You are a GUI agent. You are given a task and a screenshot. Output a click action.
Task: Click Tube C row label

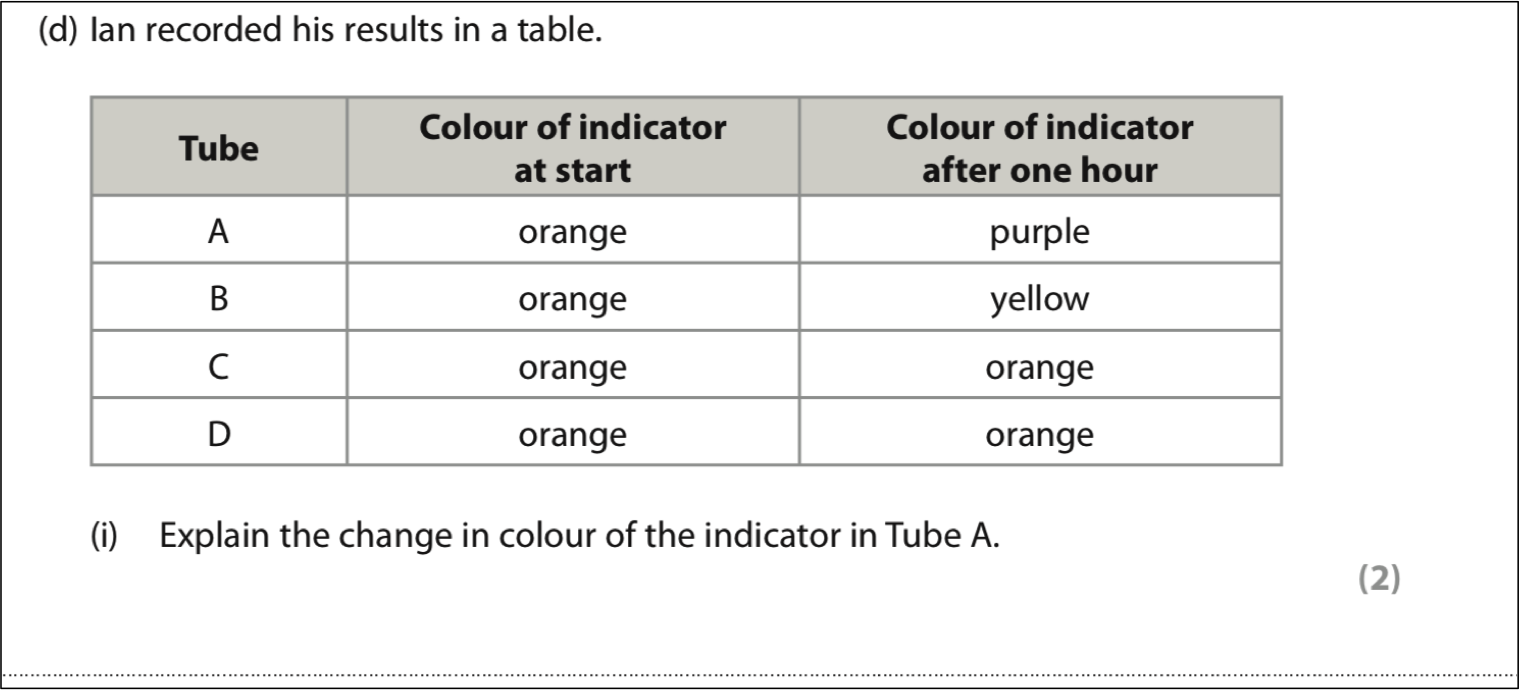point(219,366)
